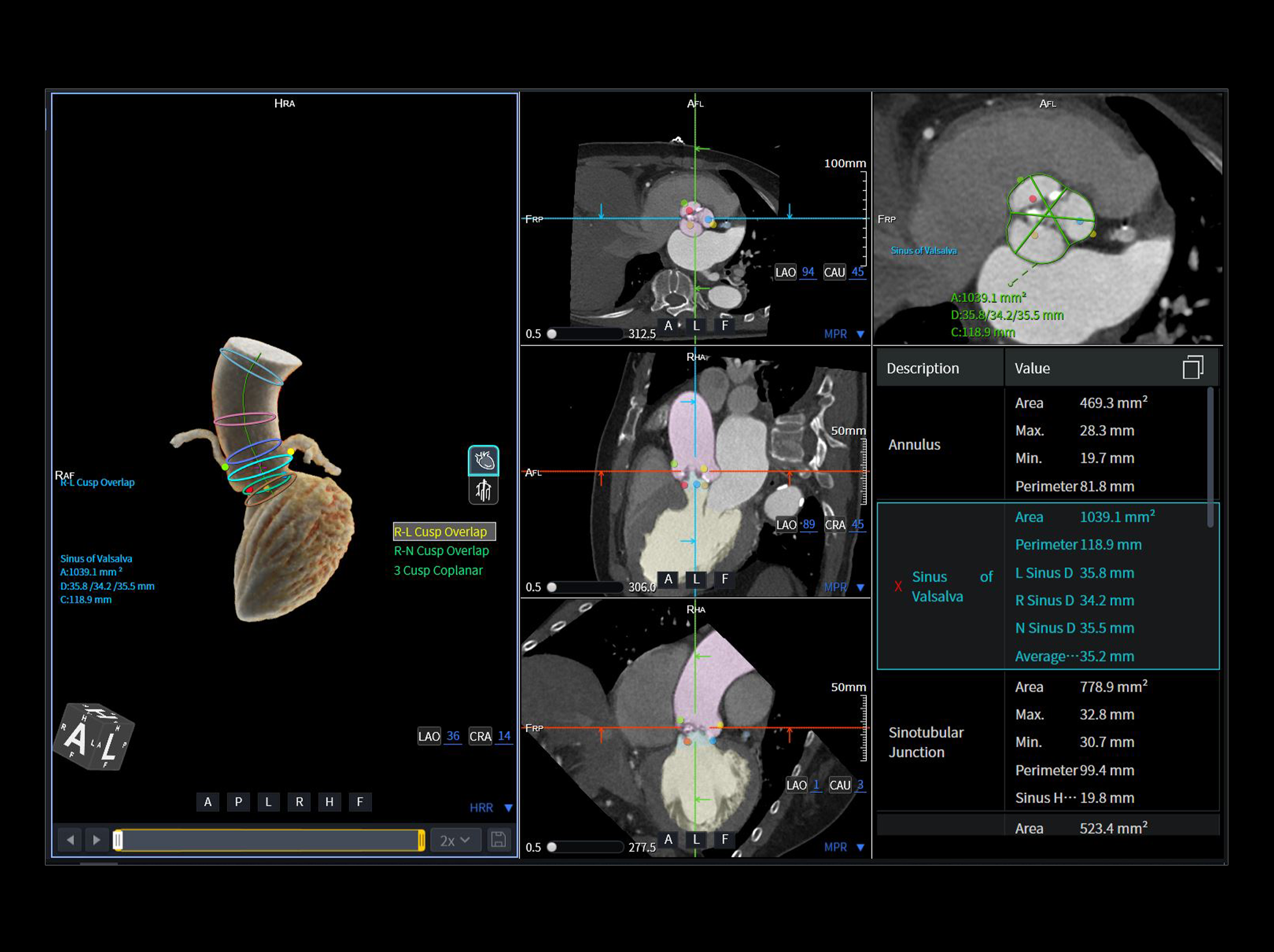Click the full body view icon
The image size is (1274, 952).
[483, 491]
